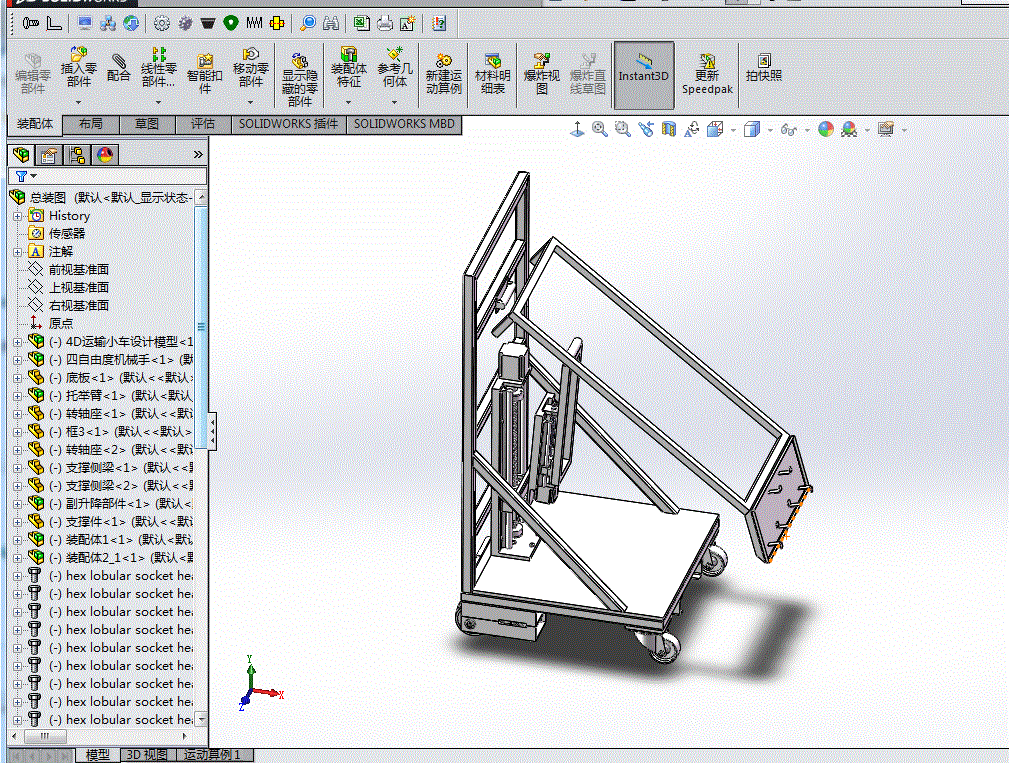Open dropdown arrow under Linear Component Pattern
Image resolution: width=1009 pixels, height=763 pixels.
158,102
